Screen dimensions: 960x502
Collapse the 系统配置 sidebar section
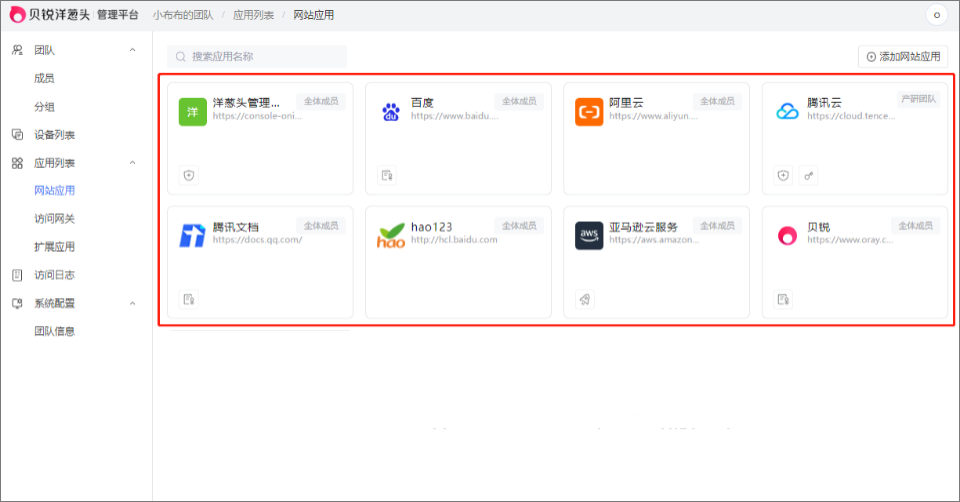[x=133, y=303]
